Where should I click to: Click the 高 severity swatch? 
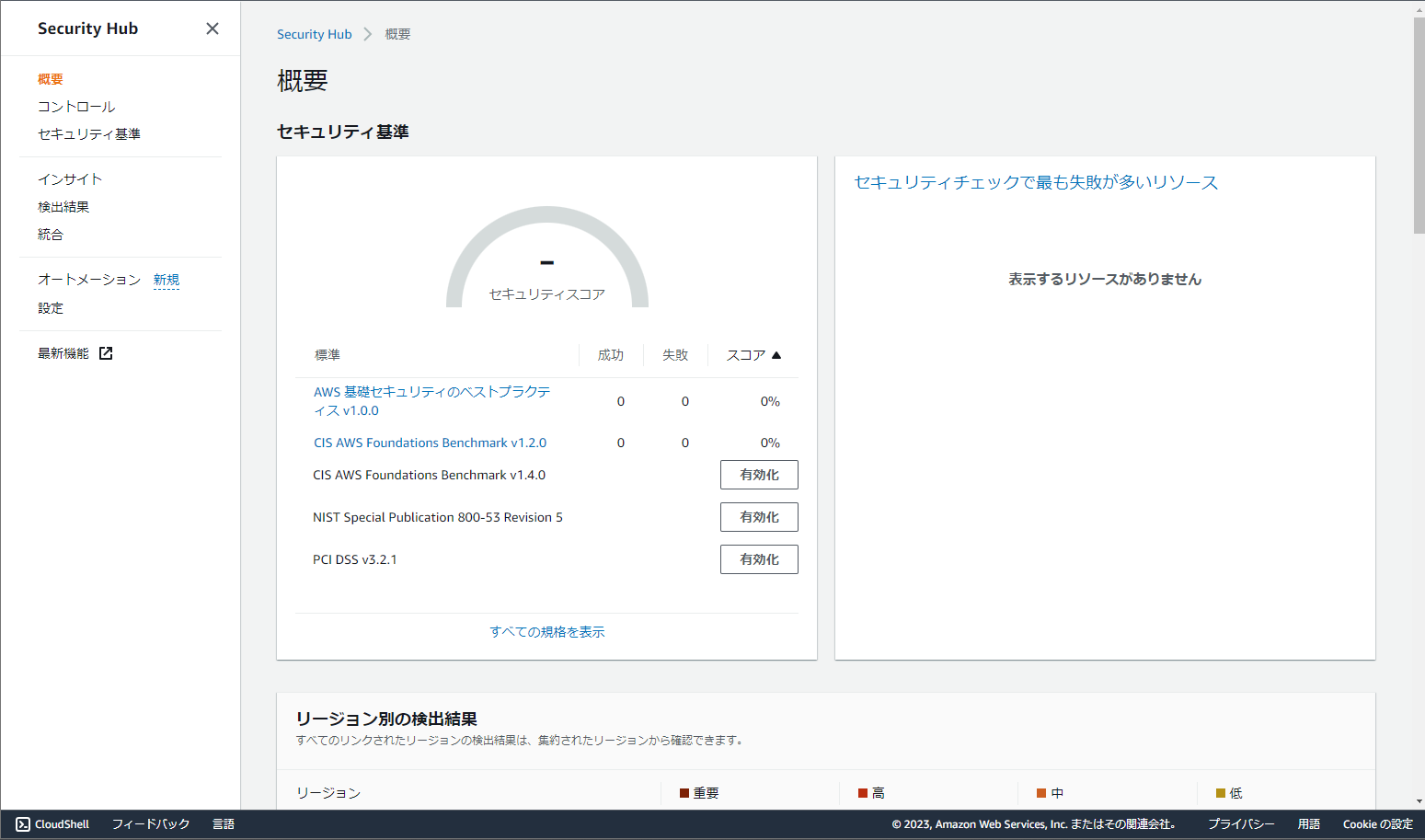tap(863, 793)
